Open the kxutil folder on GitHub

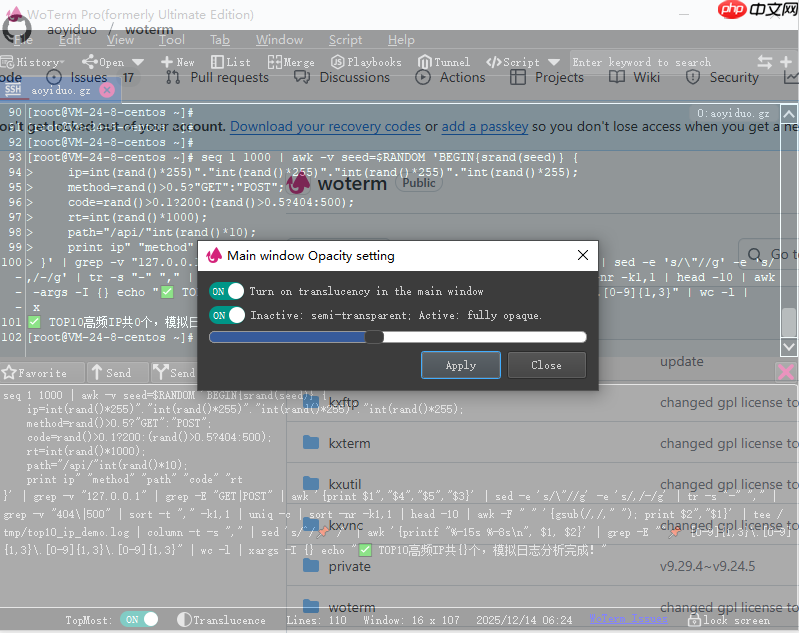(345, 484)
